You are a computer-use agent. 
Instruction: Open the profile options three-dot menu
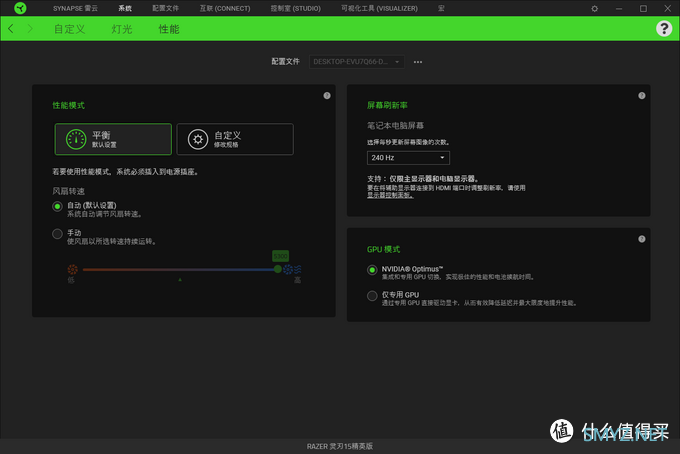pos(418,62)
